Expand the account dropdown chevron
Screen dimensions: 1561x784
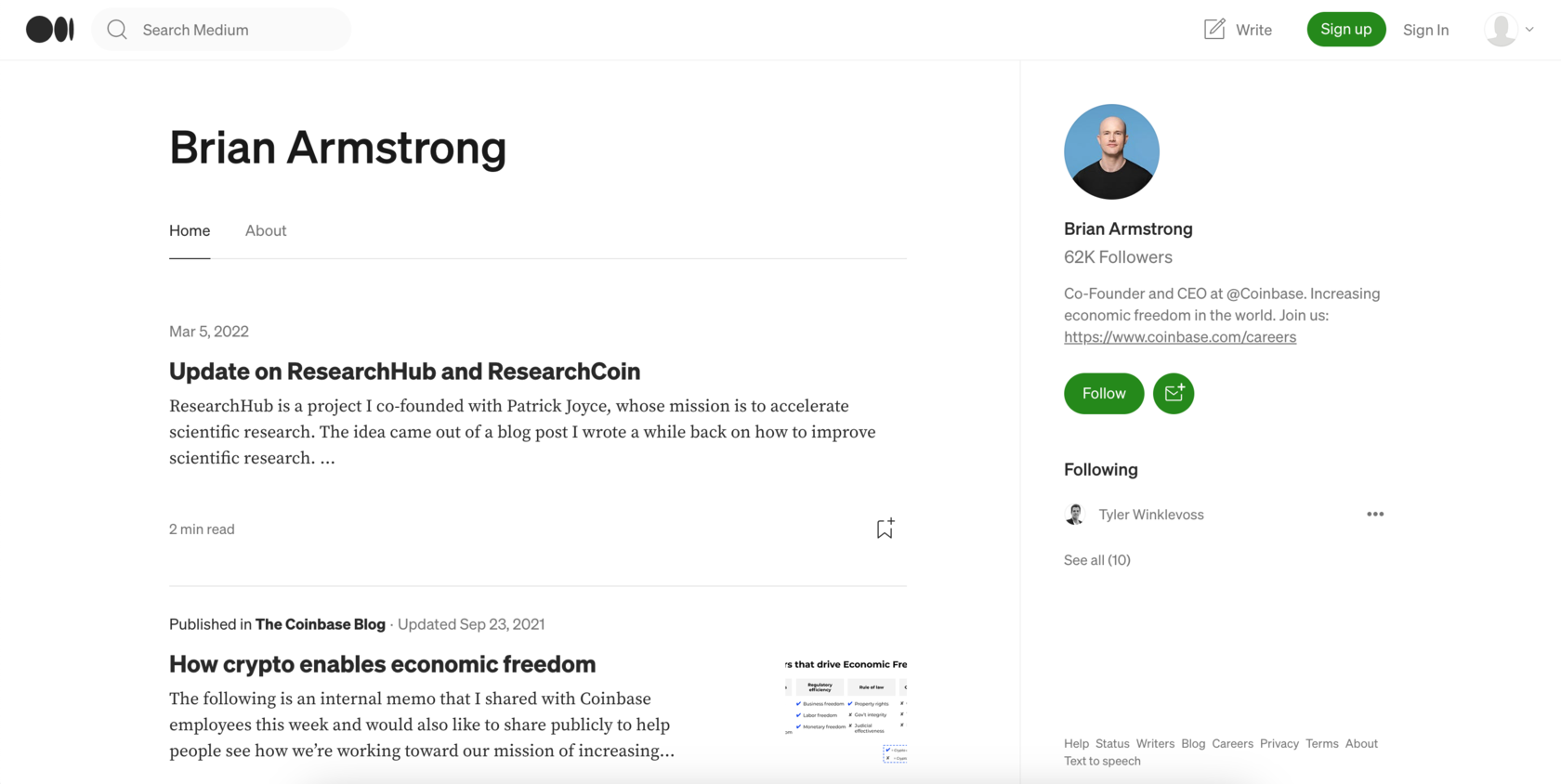[1529, 30]
